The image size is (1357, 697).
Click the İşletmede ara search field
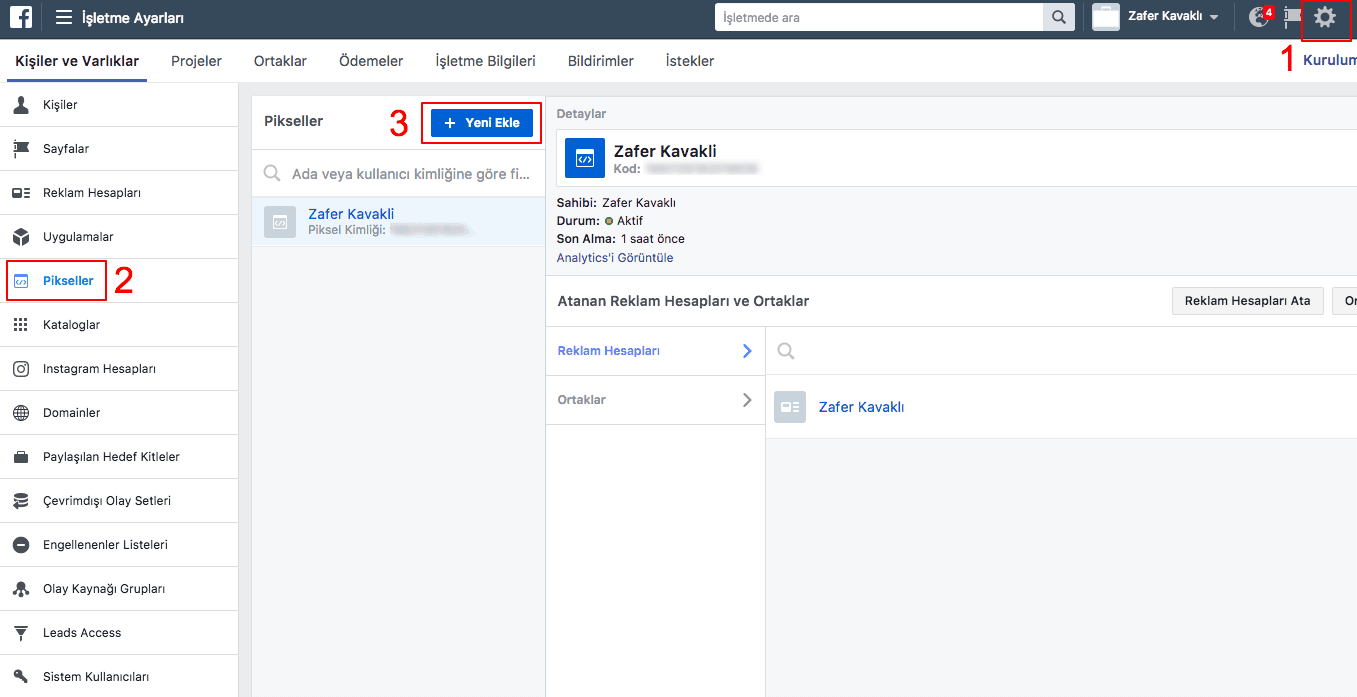[x=879, y=17]
